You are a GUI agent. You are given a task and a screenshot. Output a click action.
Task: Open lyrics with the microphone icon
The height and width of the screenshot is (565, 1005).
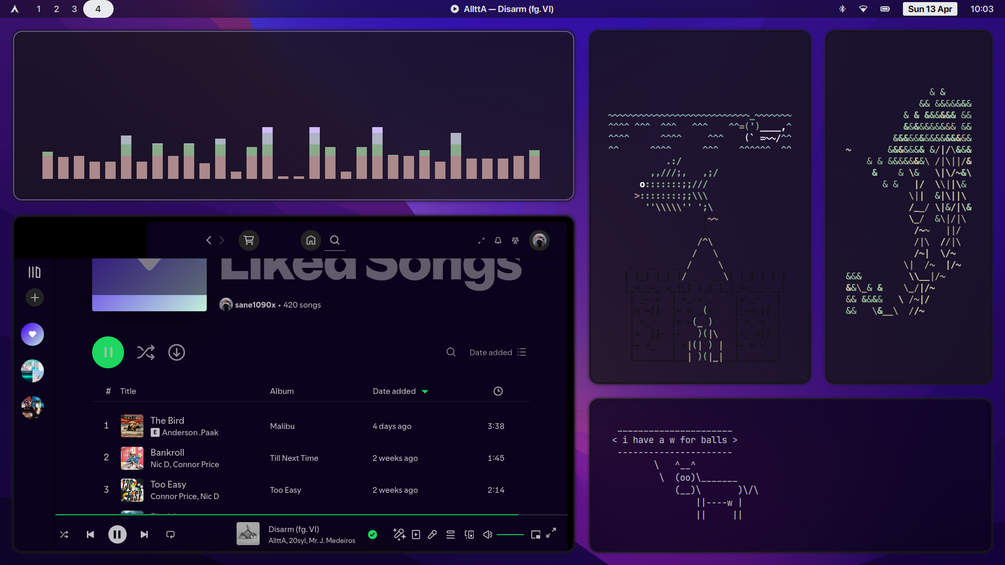pos(433,534)
